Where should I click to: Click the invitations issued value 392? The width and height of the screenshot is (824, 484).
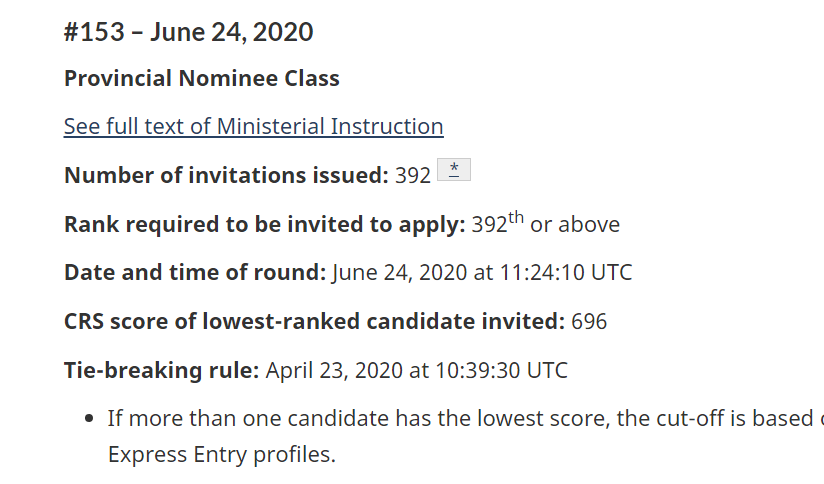pos(413,175)
